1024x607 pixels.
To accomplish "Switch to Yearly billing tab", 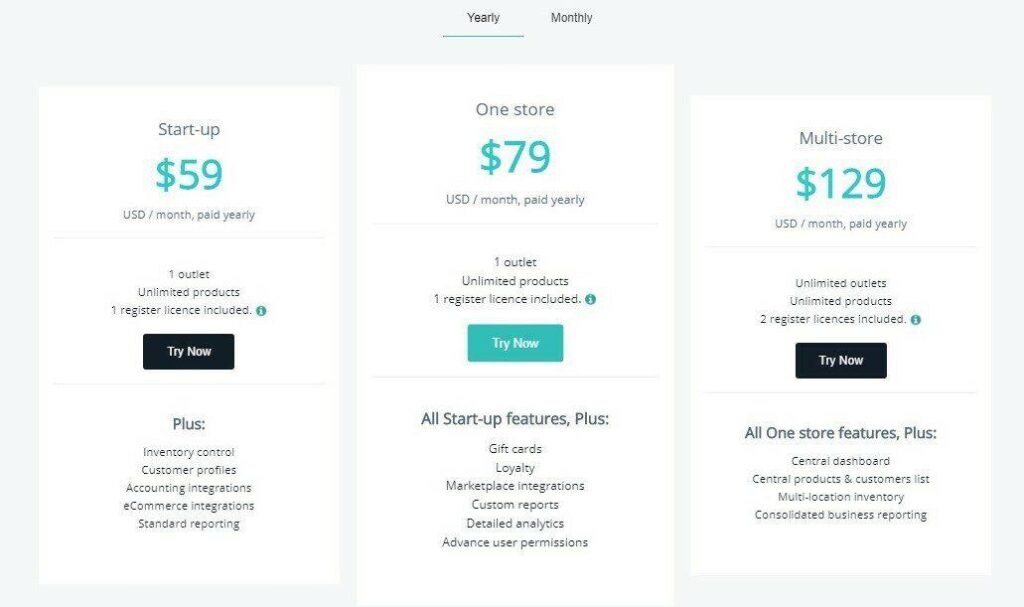I will point(483,18).
